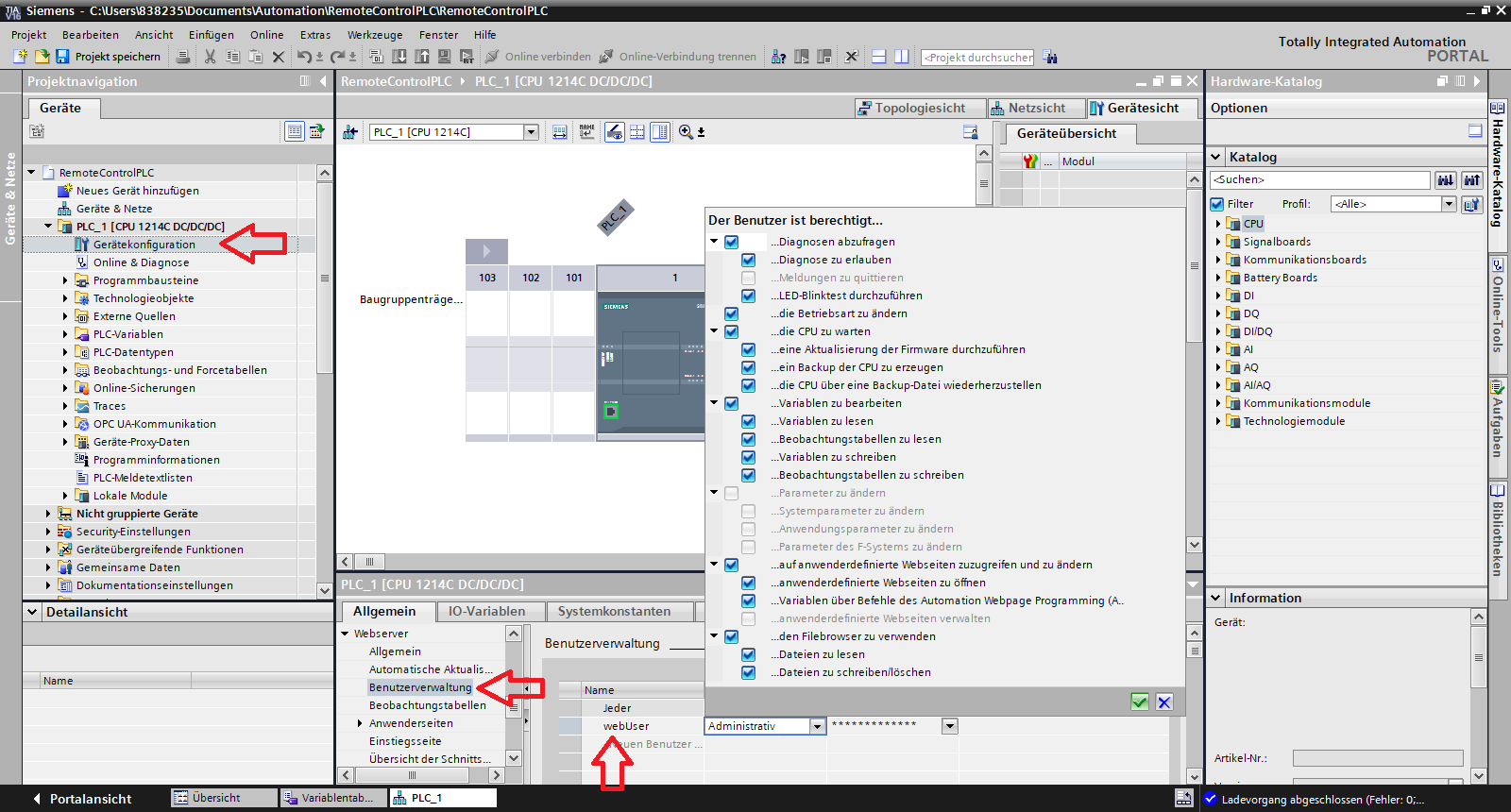Split the editor area horizontally

878,57
